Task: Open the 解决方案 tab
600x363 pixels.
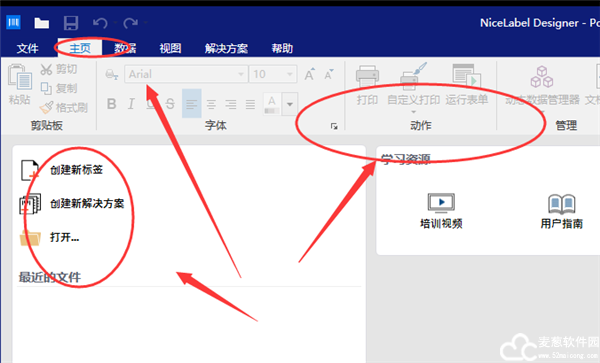Action: tap(226, 48)
